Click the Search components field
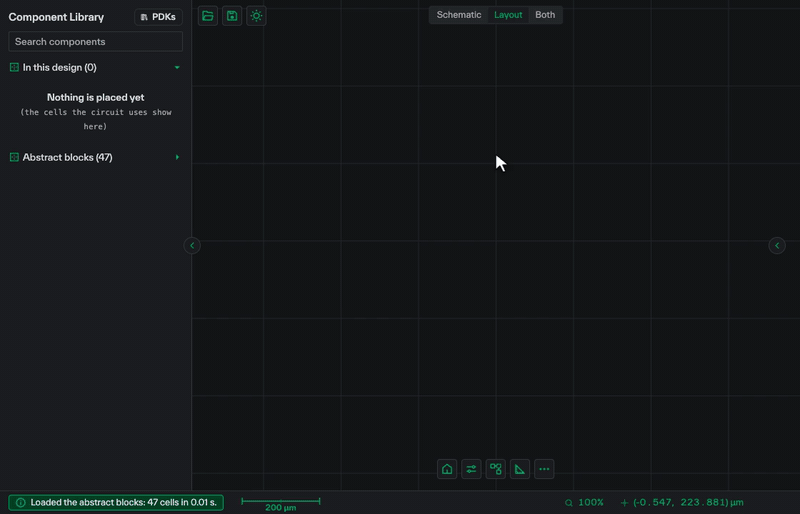The height and width of the screenshot is (514, 800). 95,42
